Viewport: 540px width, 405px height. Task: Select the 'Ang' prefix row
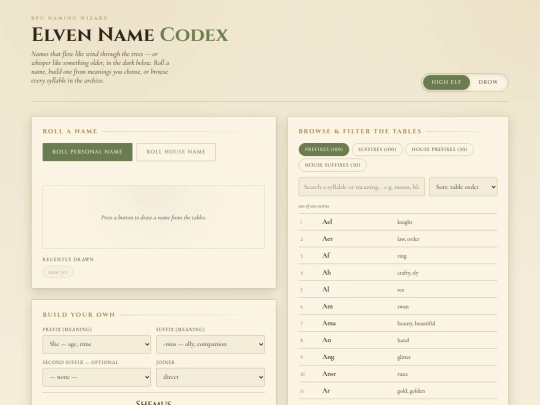pyautogui.click(x=398, y=357)
